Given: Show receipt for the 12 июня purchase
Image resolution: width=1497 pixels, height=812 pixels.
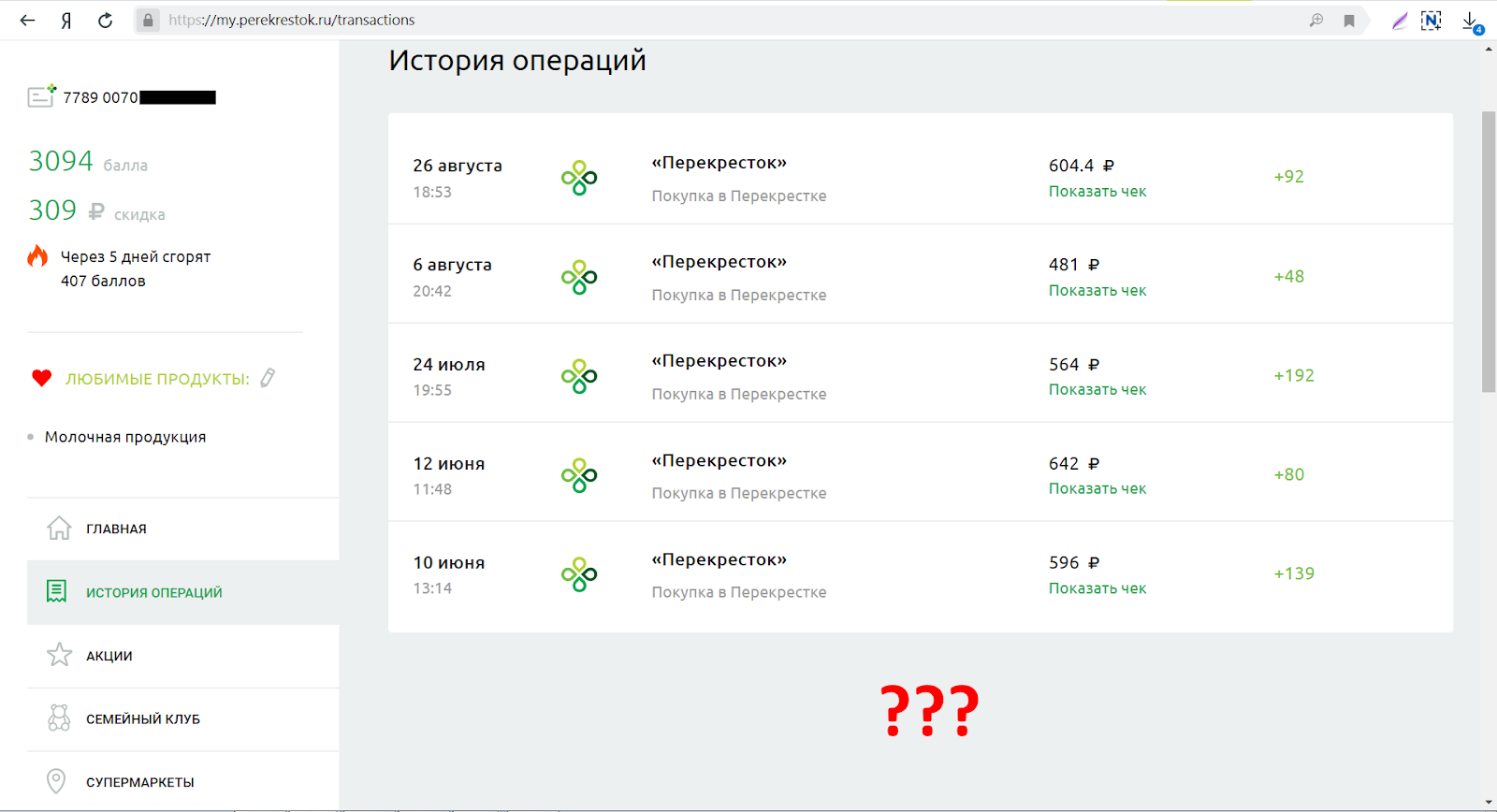Looking at the screenshot, I should (x=1097, y=489).
